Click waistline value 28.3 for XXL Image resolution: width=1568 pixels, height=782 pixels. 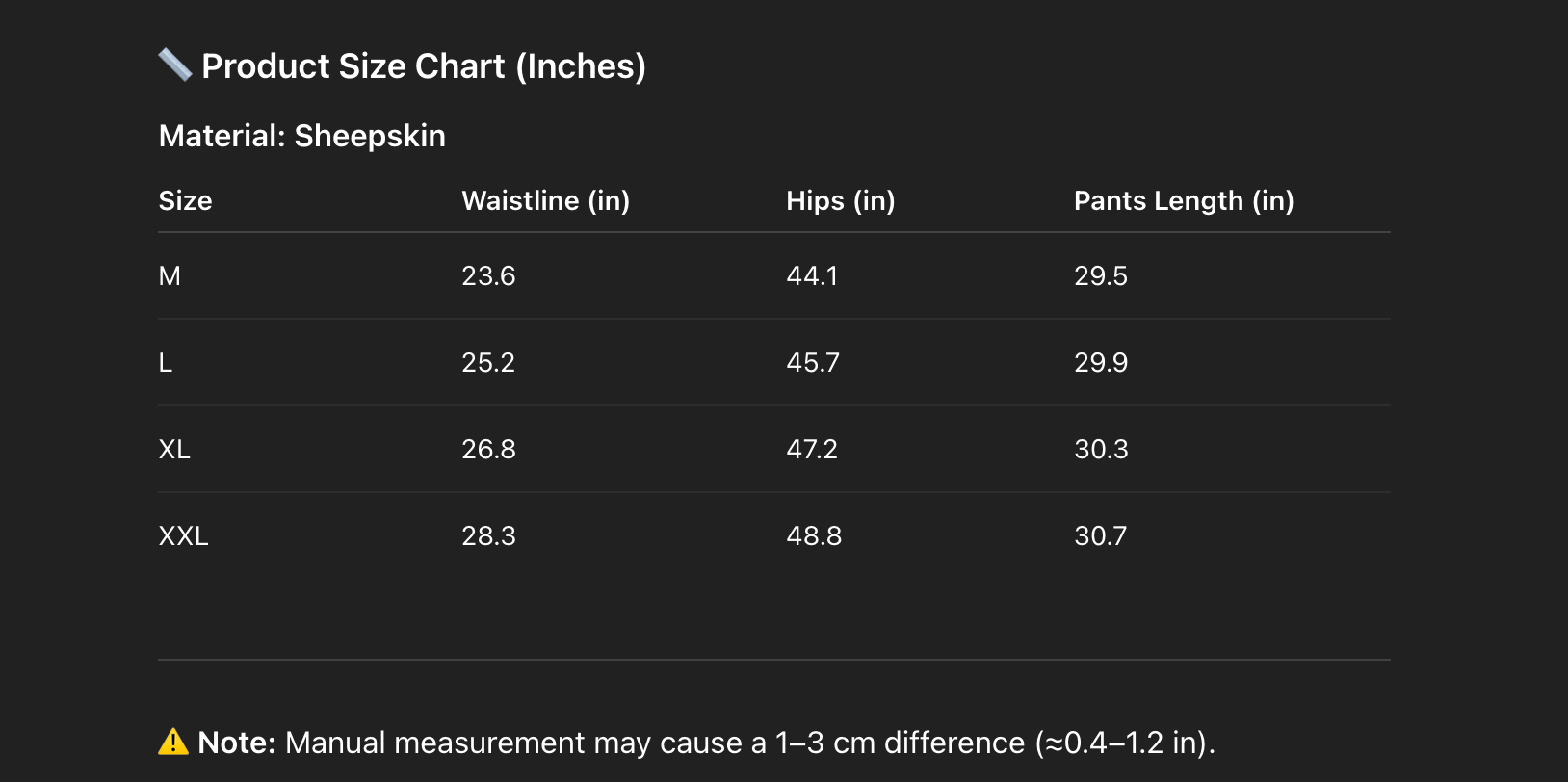[x=488, y=536]
